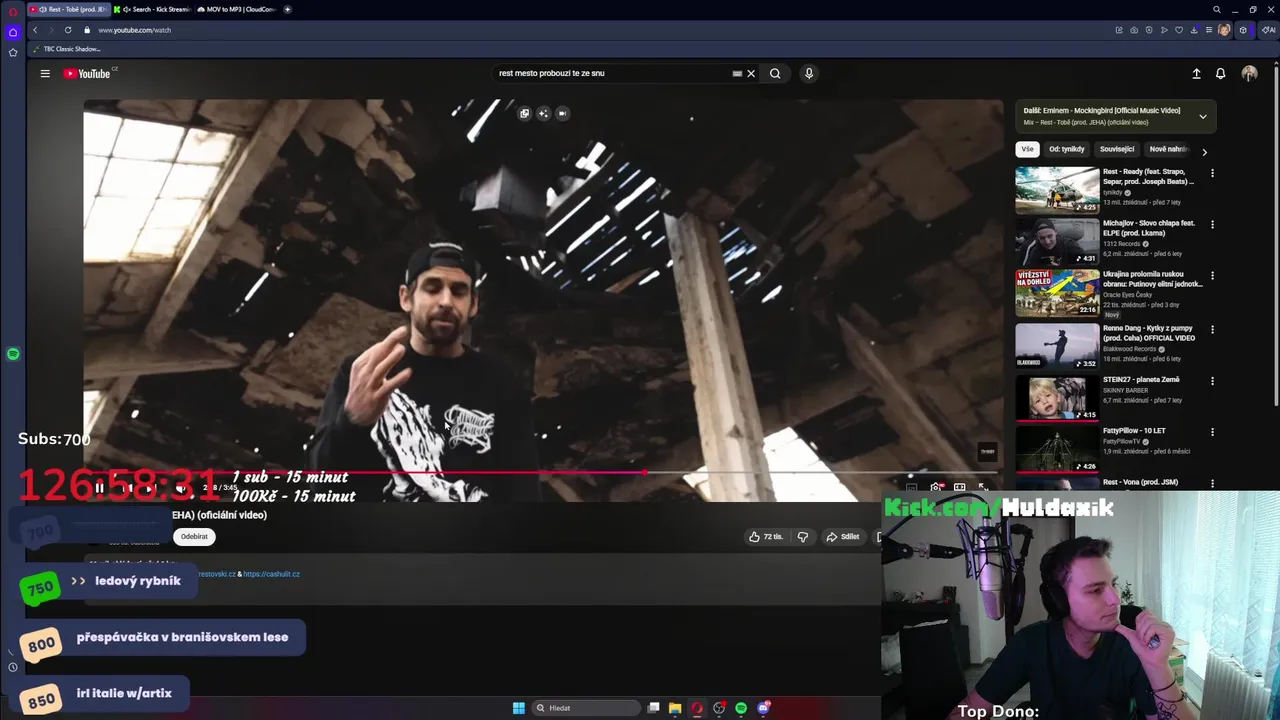Open 'Renne Dang - Kytky z pumpy' title
Viewport: 1280px width, 720px height.
click(x=1150, y=332)
